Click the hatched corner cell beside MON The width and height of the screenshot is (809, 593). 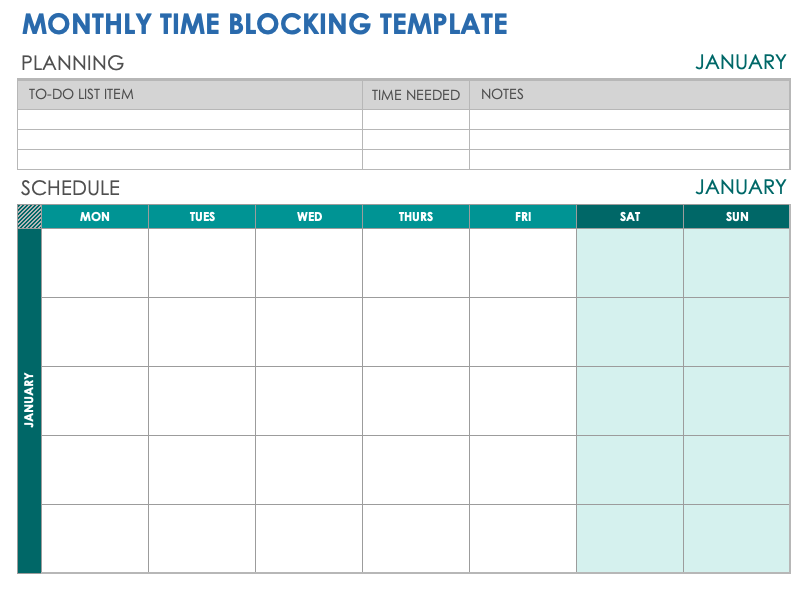tap(29, 217)
